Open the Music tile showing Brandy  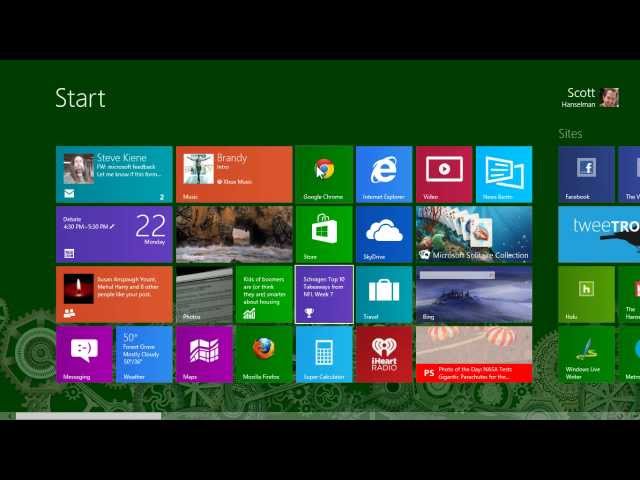(x=234, y=174)
